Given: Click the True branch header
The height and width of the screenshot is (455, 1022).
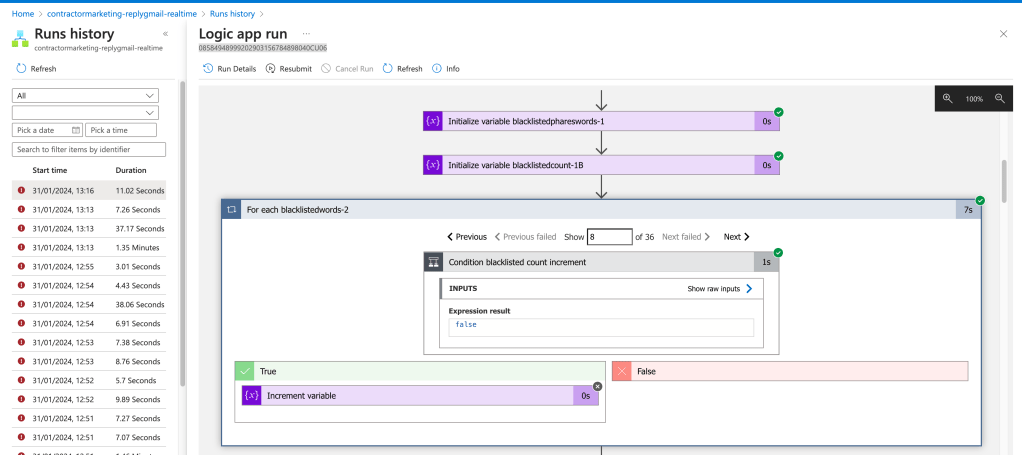Looking at the screenshot, I should click(x=420, y=371).
